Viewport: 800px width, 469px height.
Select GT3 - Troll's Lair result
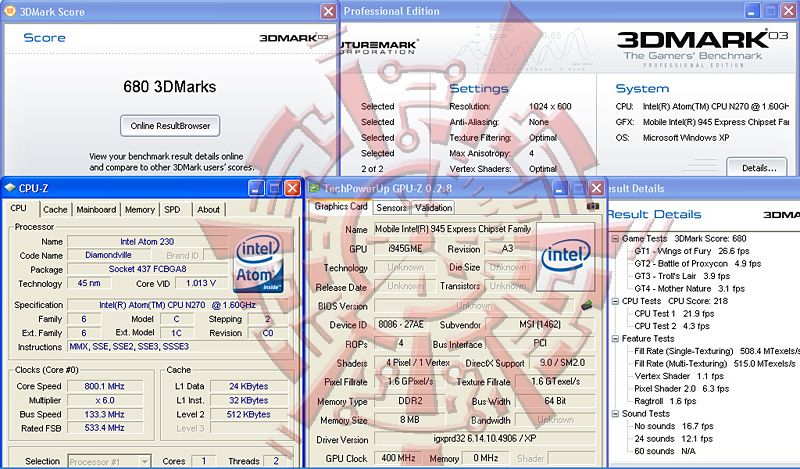coord(682,276)
